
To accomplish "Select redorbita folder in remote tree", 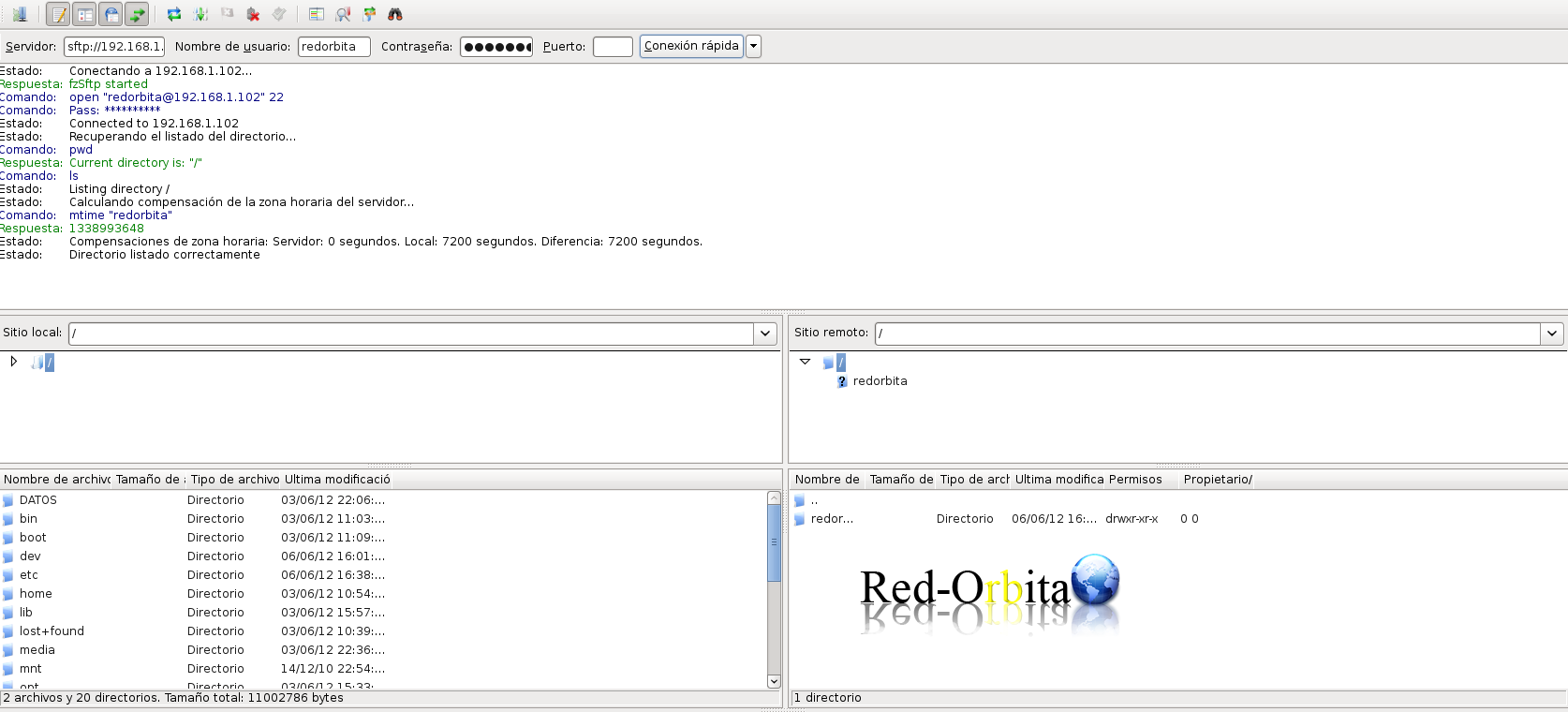I will click(880, 381).
